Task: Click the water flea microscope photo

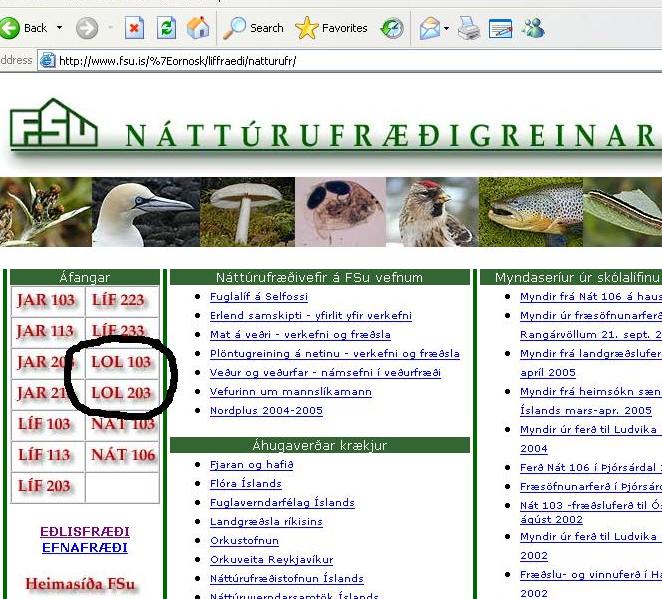Action: (340, 212)
